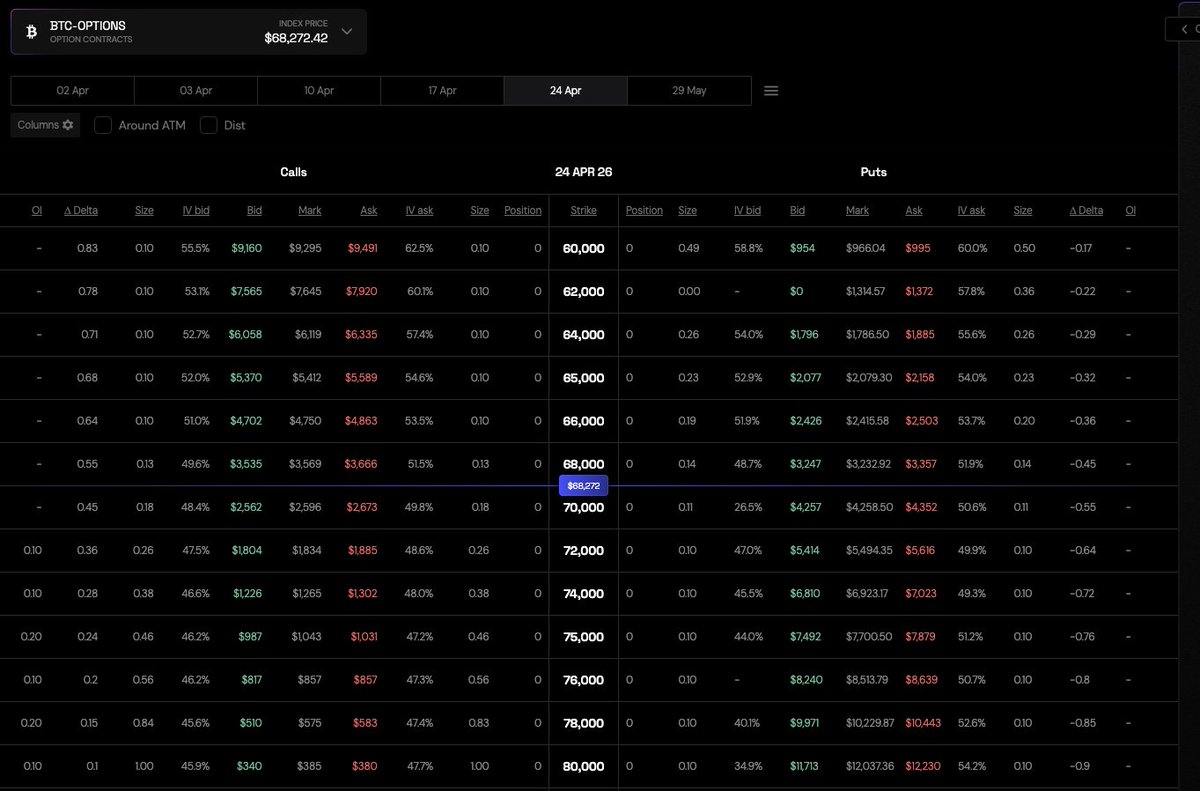This screenshot has width=1200, height=791.
Task: Select the 24 Apr expiry tab
Action: click(566, 90)
